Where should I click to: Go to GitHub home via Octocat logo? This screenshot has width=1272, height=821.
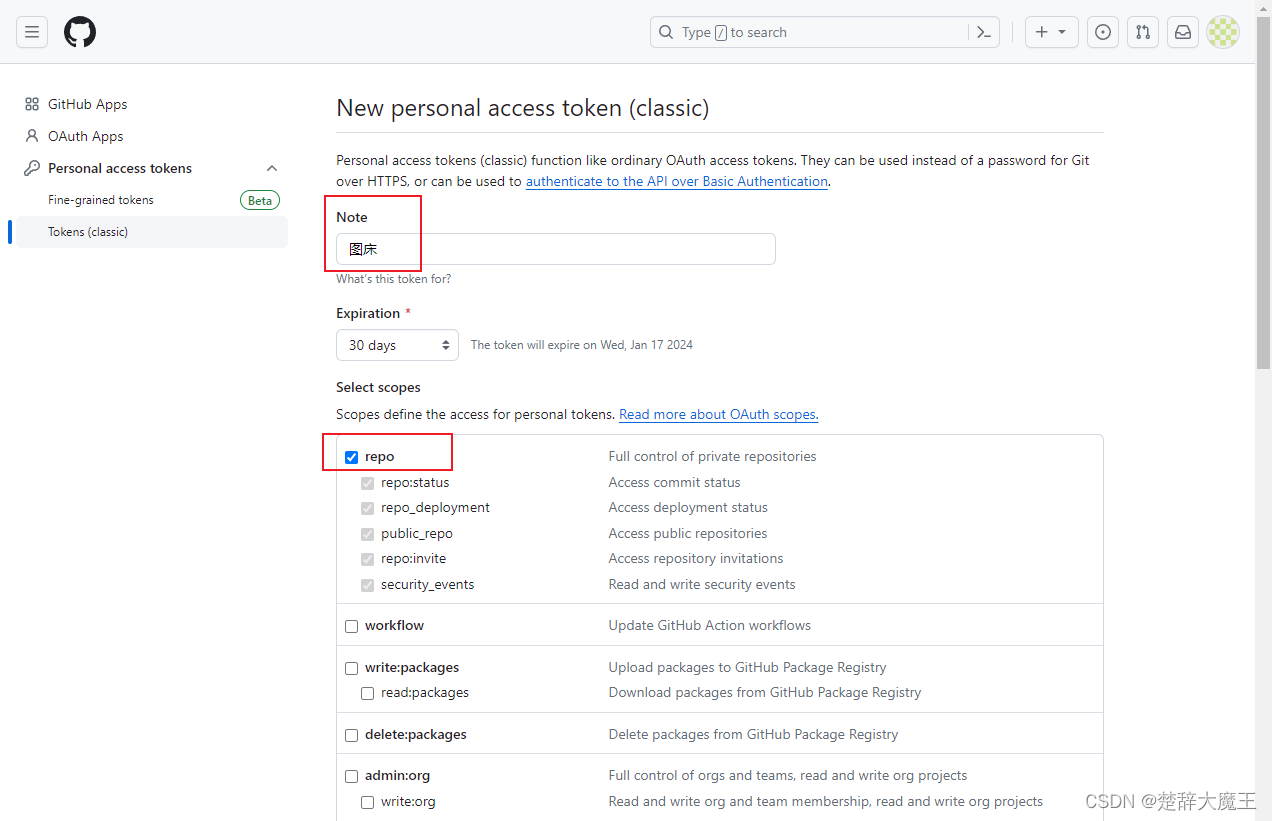(x=80, y=32)
